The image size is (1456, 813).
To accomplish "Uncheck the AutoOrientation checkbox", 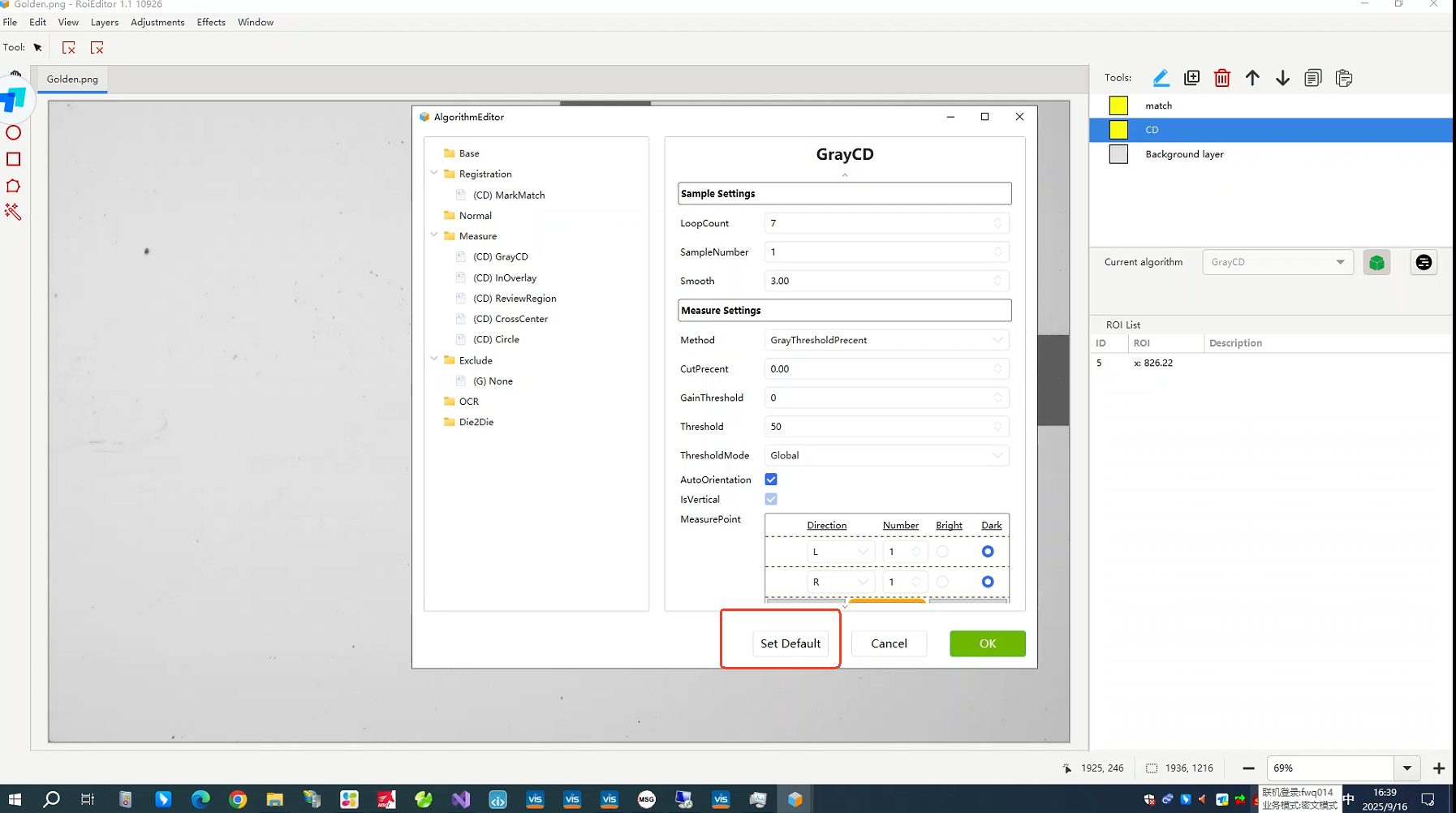I will 771,480.
